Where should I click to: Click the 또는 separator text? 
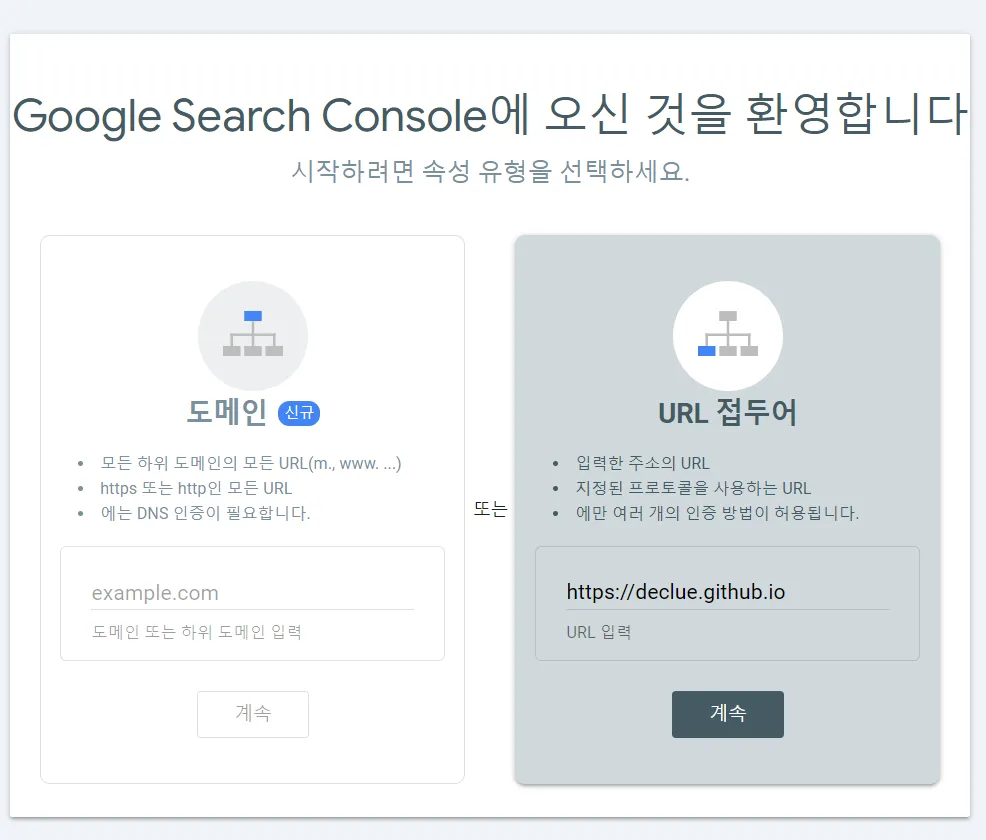(490, 509)
